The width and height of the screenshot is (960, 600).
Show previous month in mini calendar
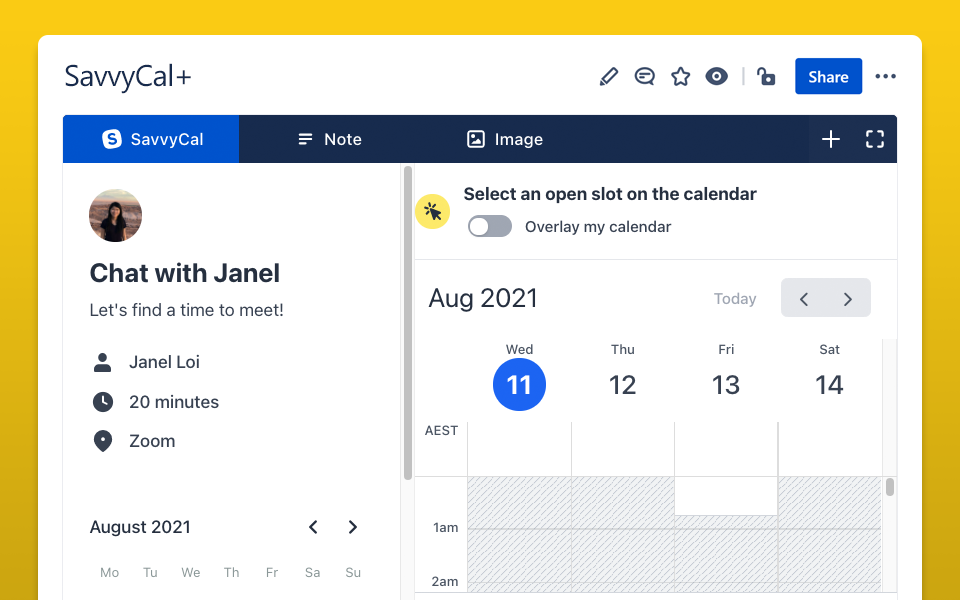click(x=313, y=527)
